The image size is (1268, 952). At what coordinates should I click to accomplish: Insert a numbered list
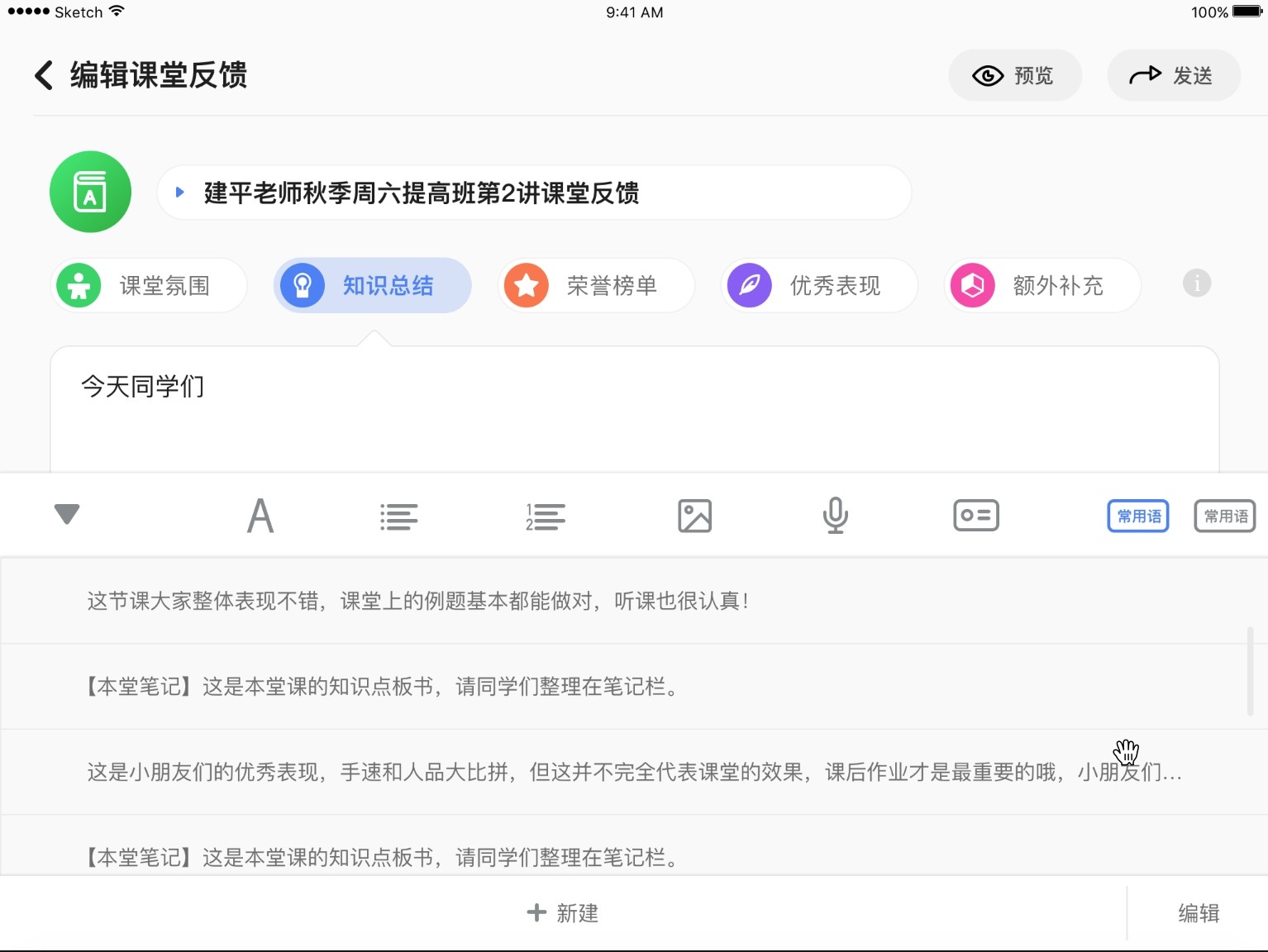546,516
